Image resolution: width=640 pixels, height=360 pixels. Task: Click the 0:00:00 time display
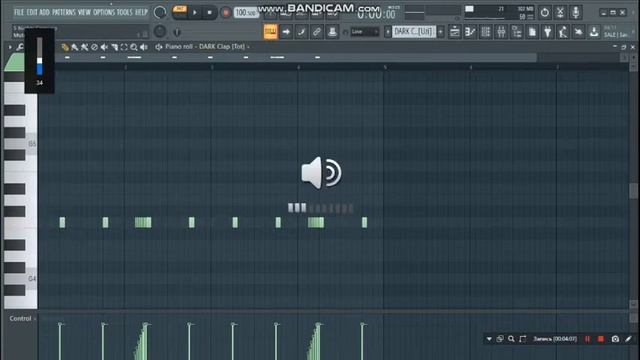376,14
